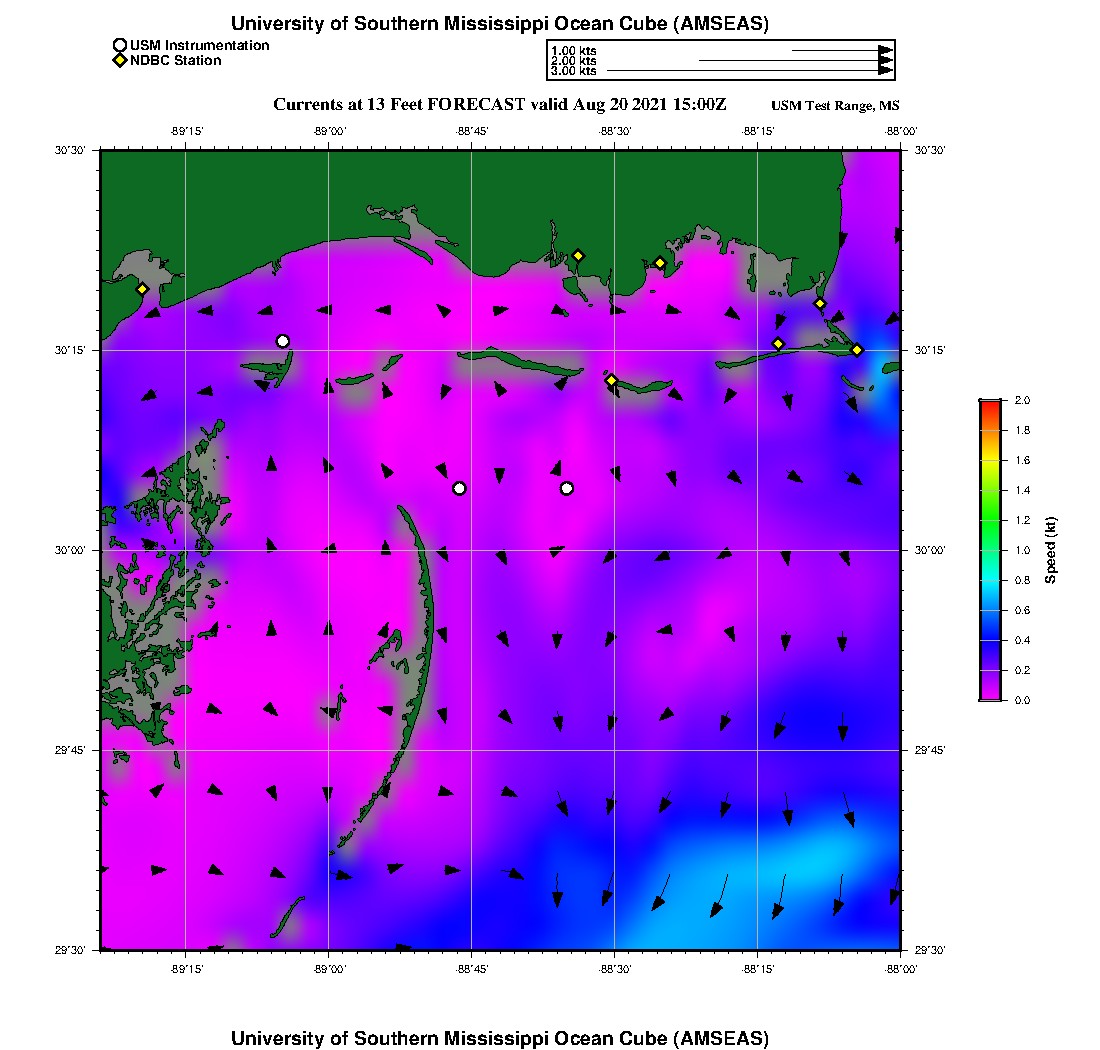This screenshot has width=1100, height=1050.
Task: Click the 3.00 kts scale label
Action: pyautogui.click(x=574, y=71)
